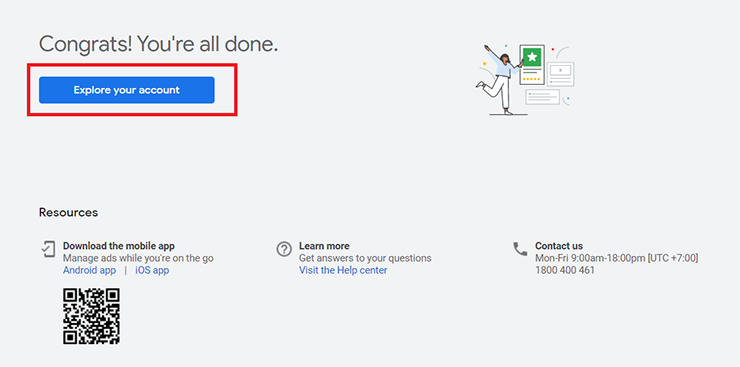
Task: Click the phone handset Contact us icon
Action: (520, 249)
